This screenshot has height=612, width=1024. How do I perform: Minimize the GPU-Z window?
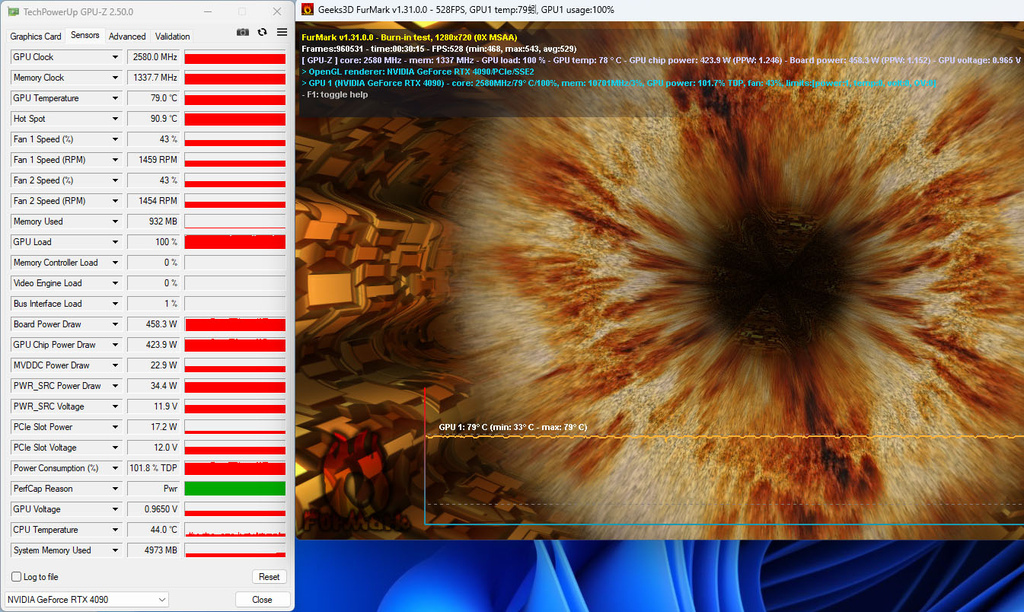208,12
